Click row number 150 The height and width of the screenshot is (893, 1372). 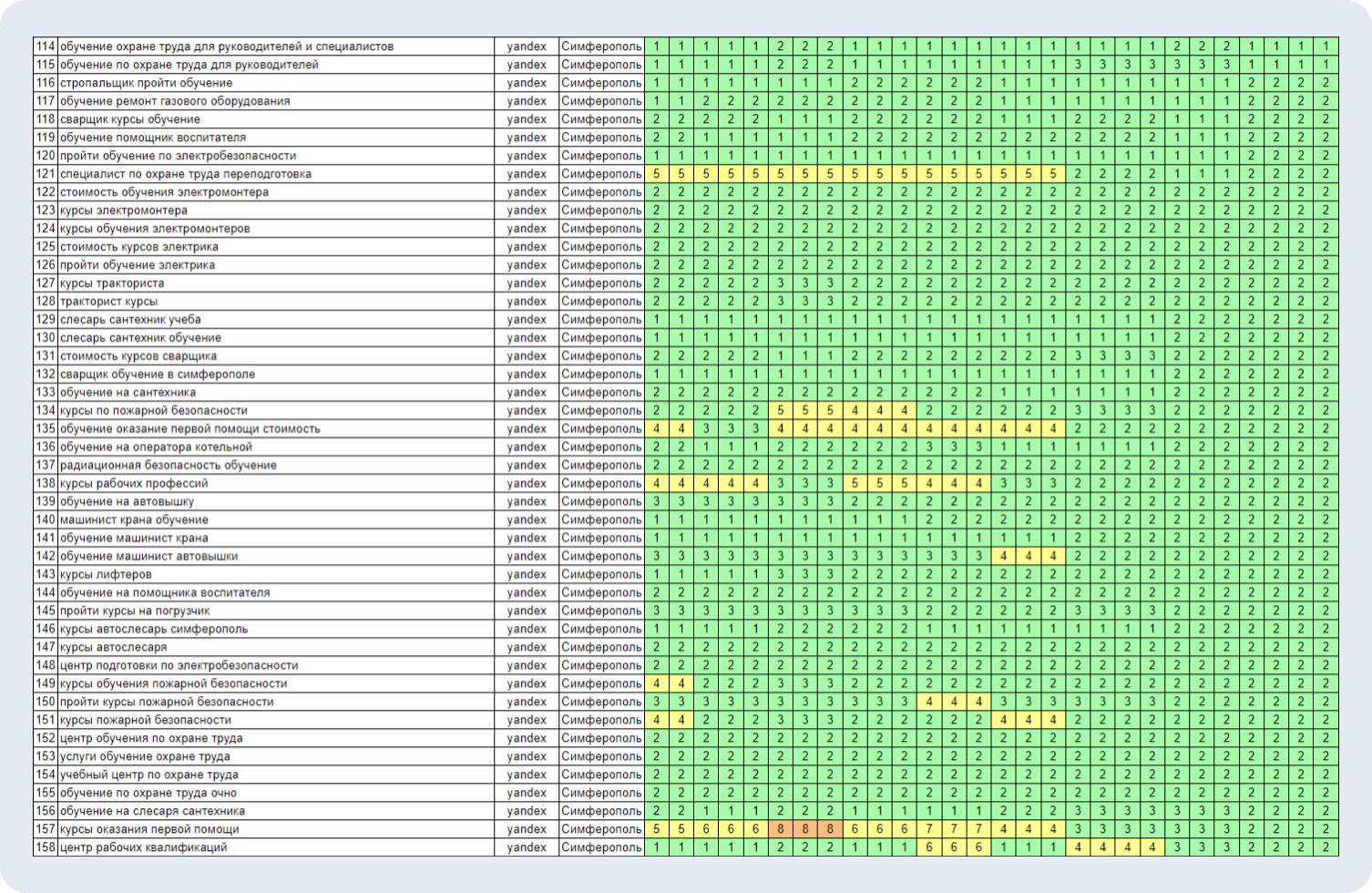(x=46, y=703)
